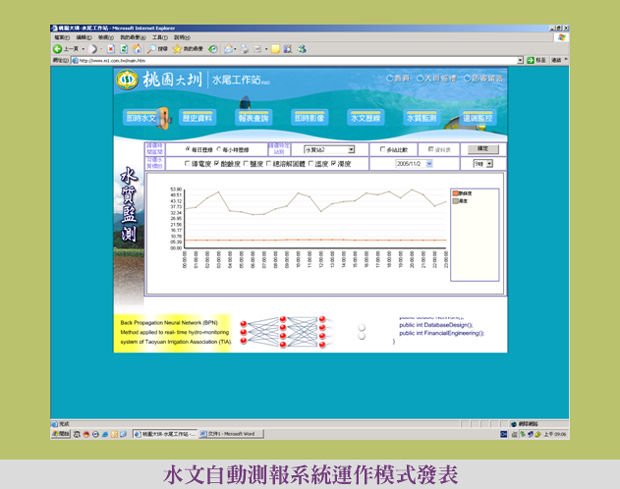Viewport: 620px width, 489px height.
Task: Open the 水質監測 navigation tab
Action: (421, 118)
